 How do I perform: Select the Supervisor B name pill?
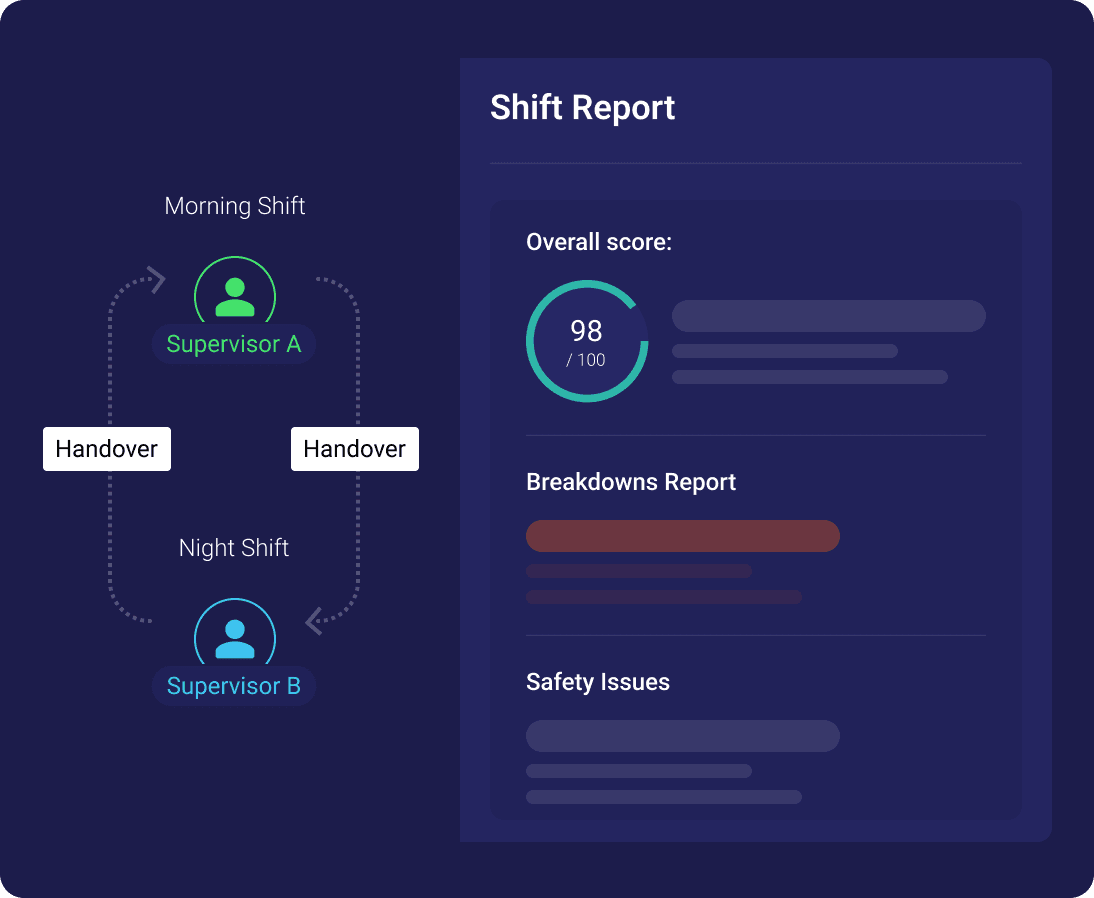pyautogui.click(x=234, y=687)
